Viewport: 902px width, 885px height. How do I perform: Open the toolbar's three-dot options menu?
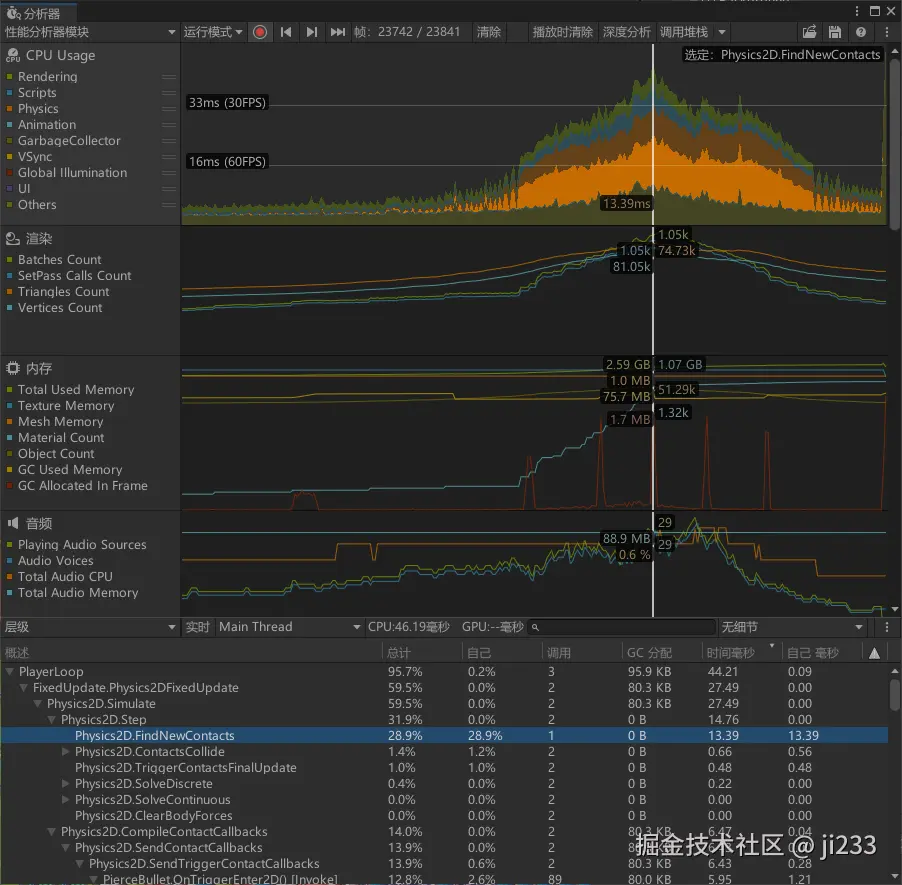click(887, 32)
